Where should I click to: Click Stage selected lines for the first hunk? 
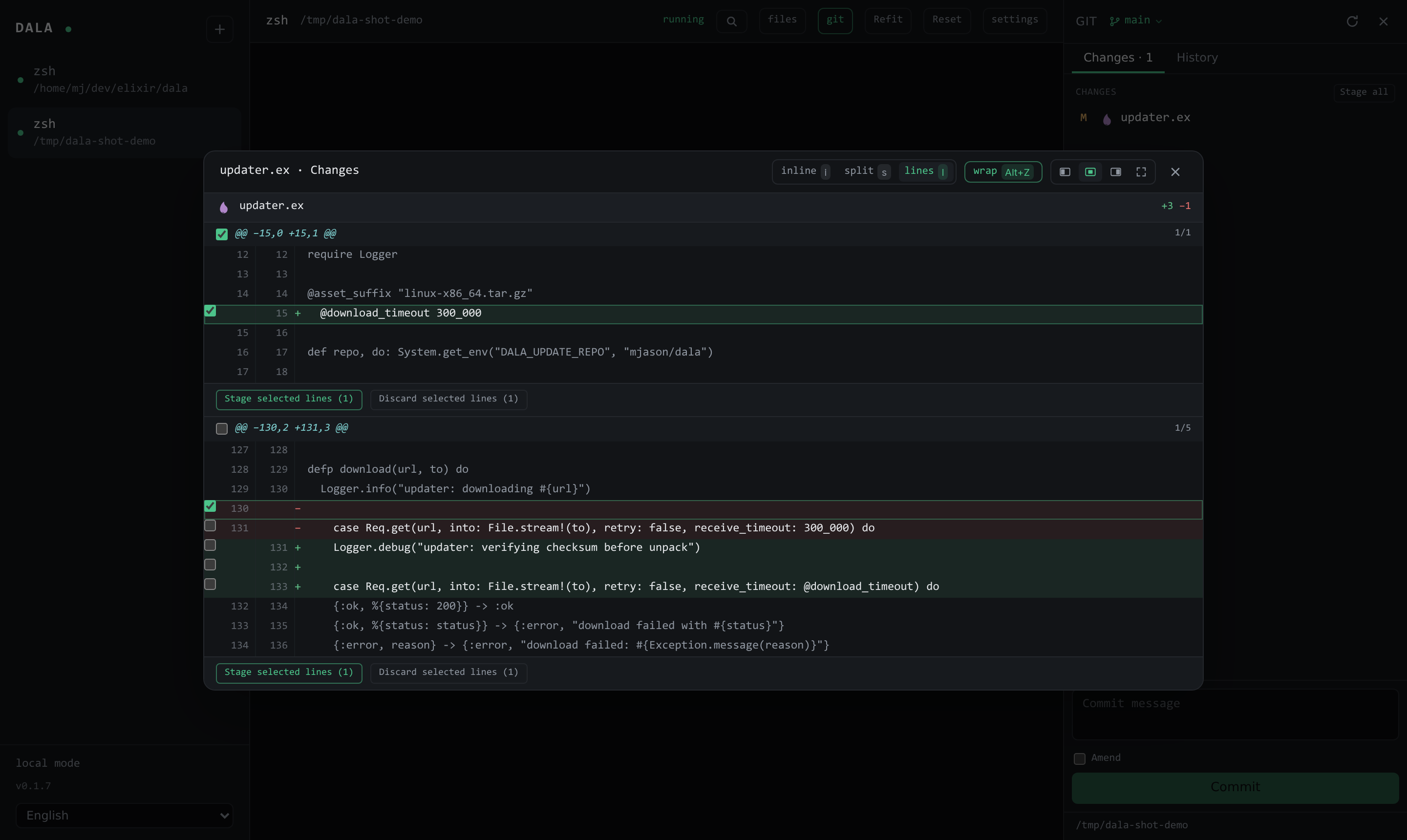click(289, 399)
